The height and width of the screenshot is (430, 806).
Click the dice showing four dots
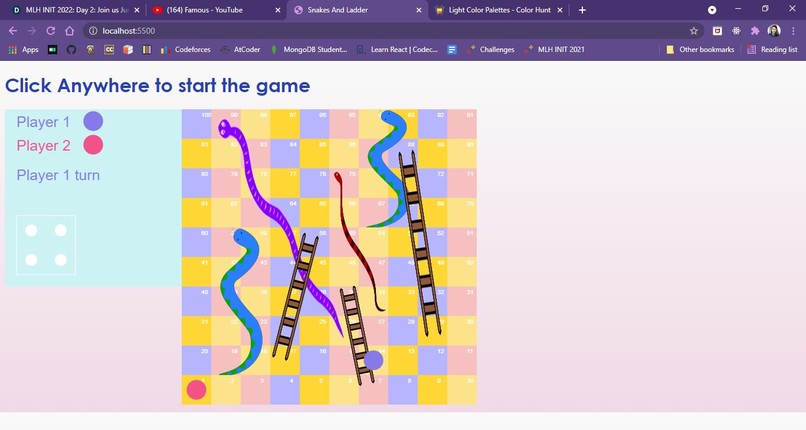click(46, 245)
